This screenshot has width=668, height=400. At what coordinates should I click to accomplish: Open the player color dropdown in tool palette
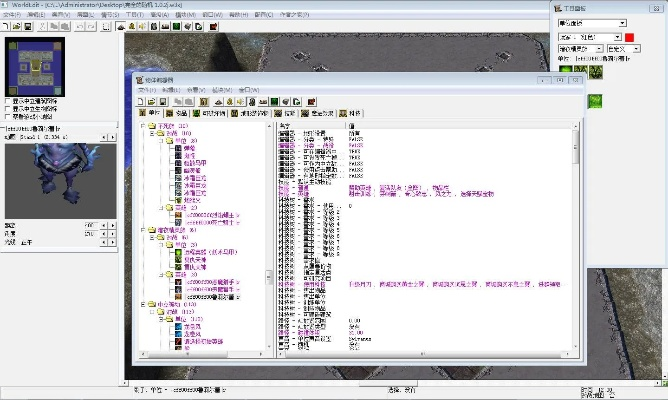click(588, 36)
